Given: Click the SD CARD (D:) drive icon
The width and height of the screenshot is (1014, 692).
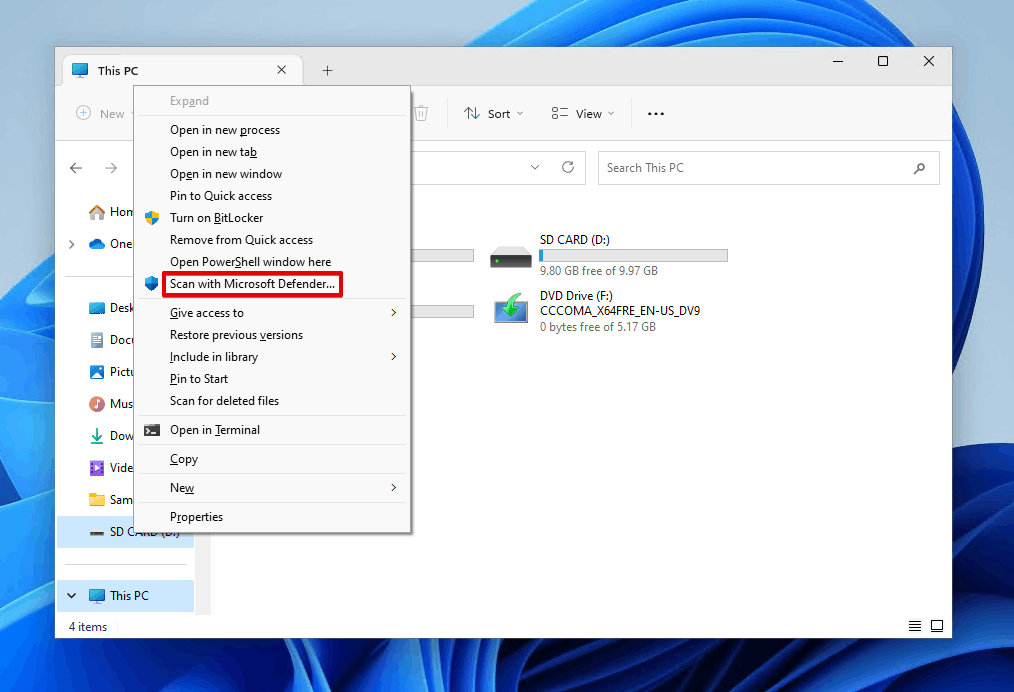Looking at the screenshot, I should (x=511, y=257).
